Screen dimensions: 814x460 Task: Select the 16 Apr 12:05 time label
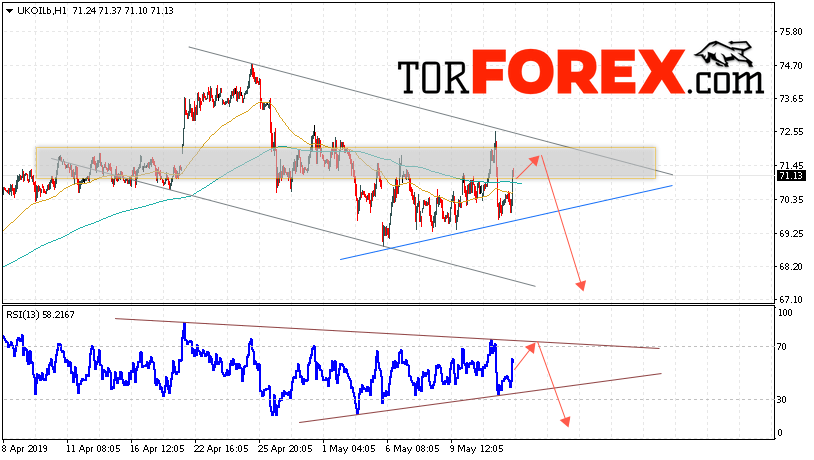(x=157, y=449)
